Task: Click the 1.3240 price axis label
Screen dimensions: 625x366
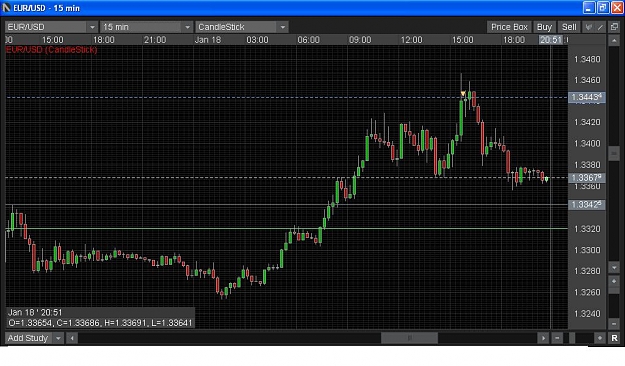Action: click(x=587, y=313)
